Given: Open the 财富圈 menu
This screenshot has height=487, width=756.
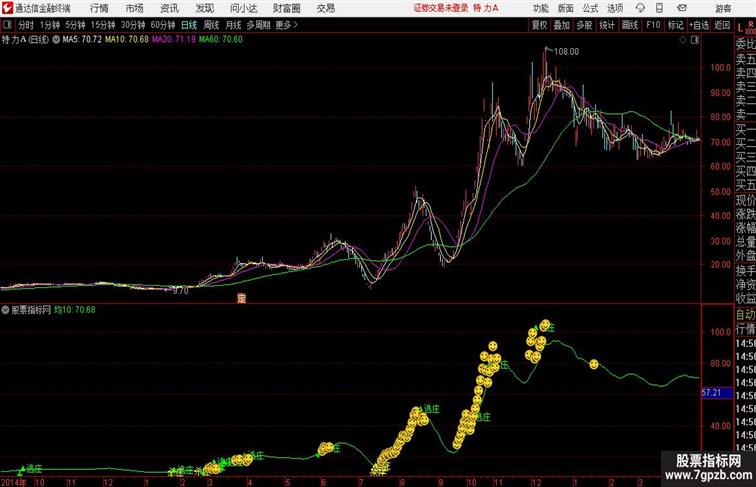Looking at the screenshot, I should pos(286,8).
